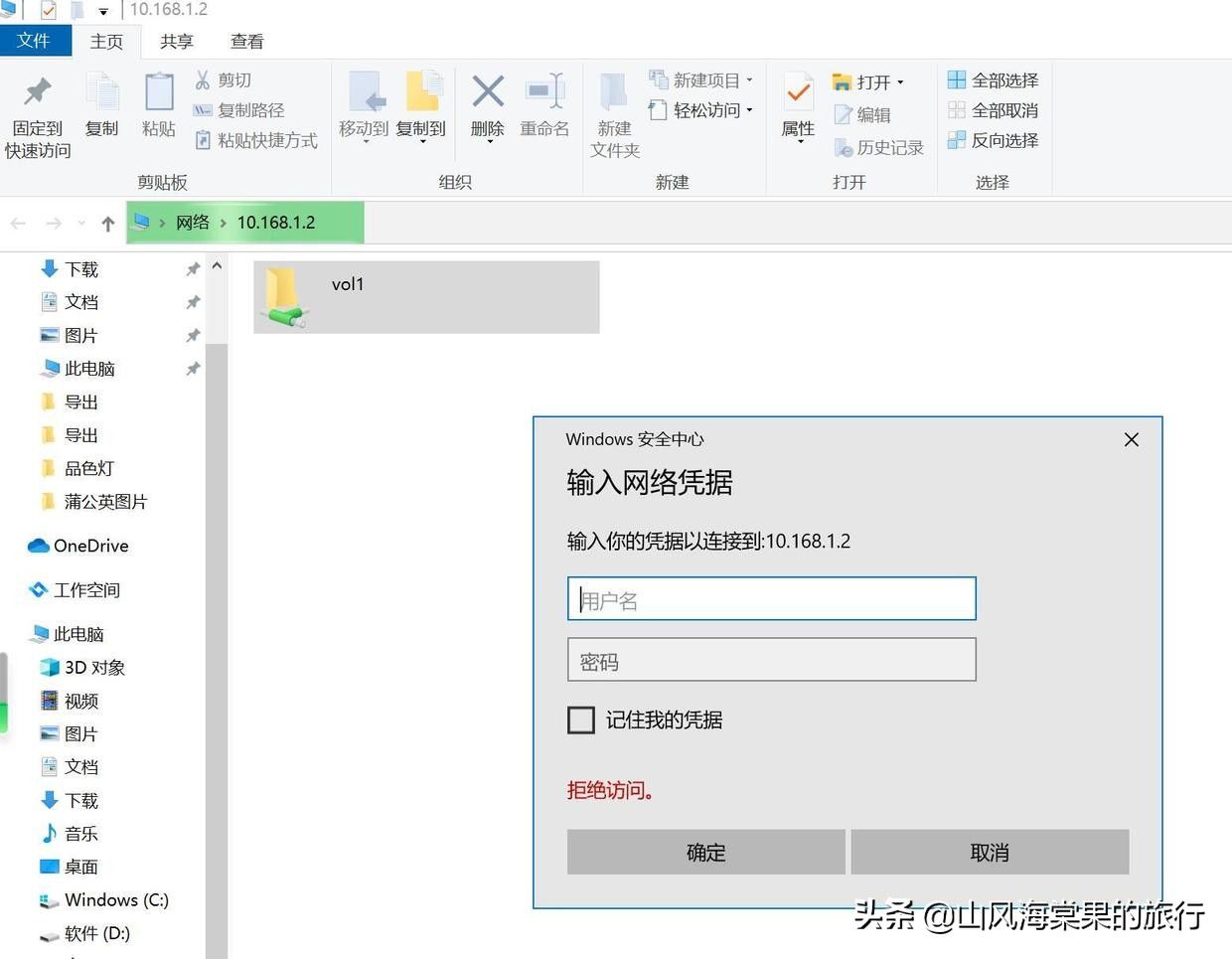Click the Pin to Quick Access icon
Image resolution: width=1232 pixels, height=959 pixels.
pyautogui.click(x=38, y=92)
